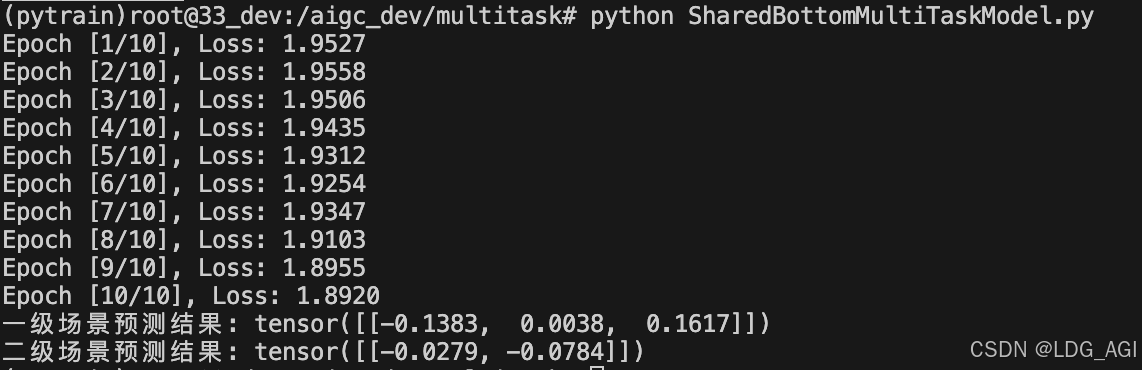Click the CSDN @LDG_AGI watermark
Screen dimensions: 1142x370
point(1052,350)
